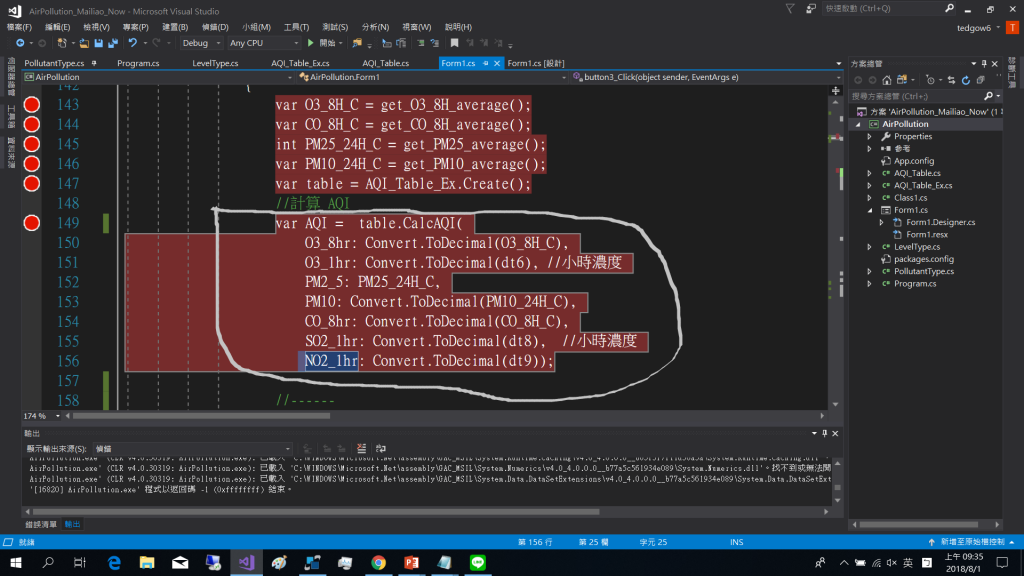This screenshot has width=1024, height=576.
Task: Collapse the Form1.cs node in Solution Explorer
Action: tap(869, 210)
